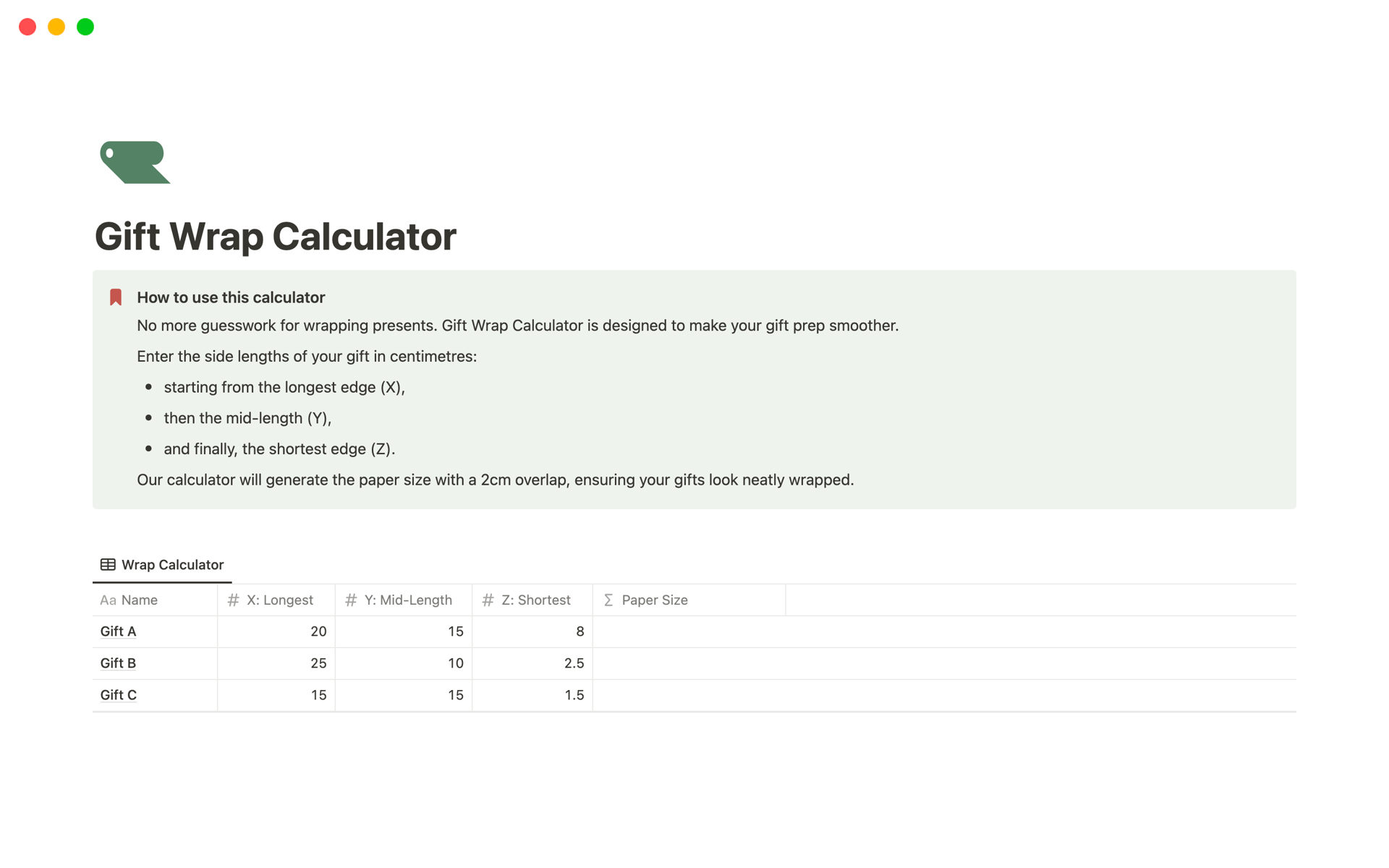Click the Σ icon on the Paper Size column
1389x868 pixels.
608,600
